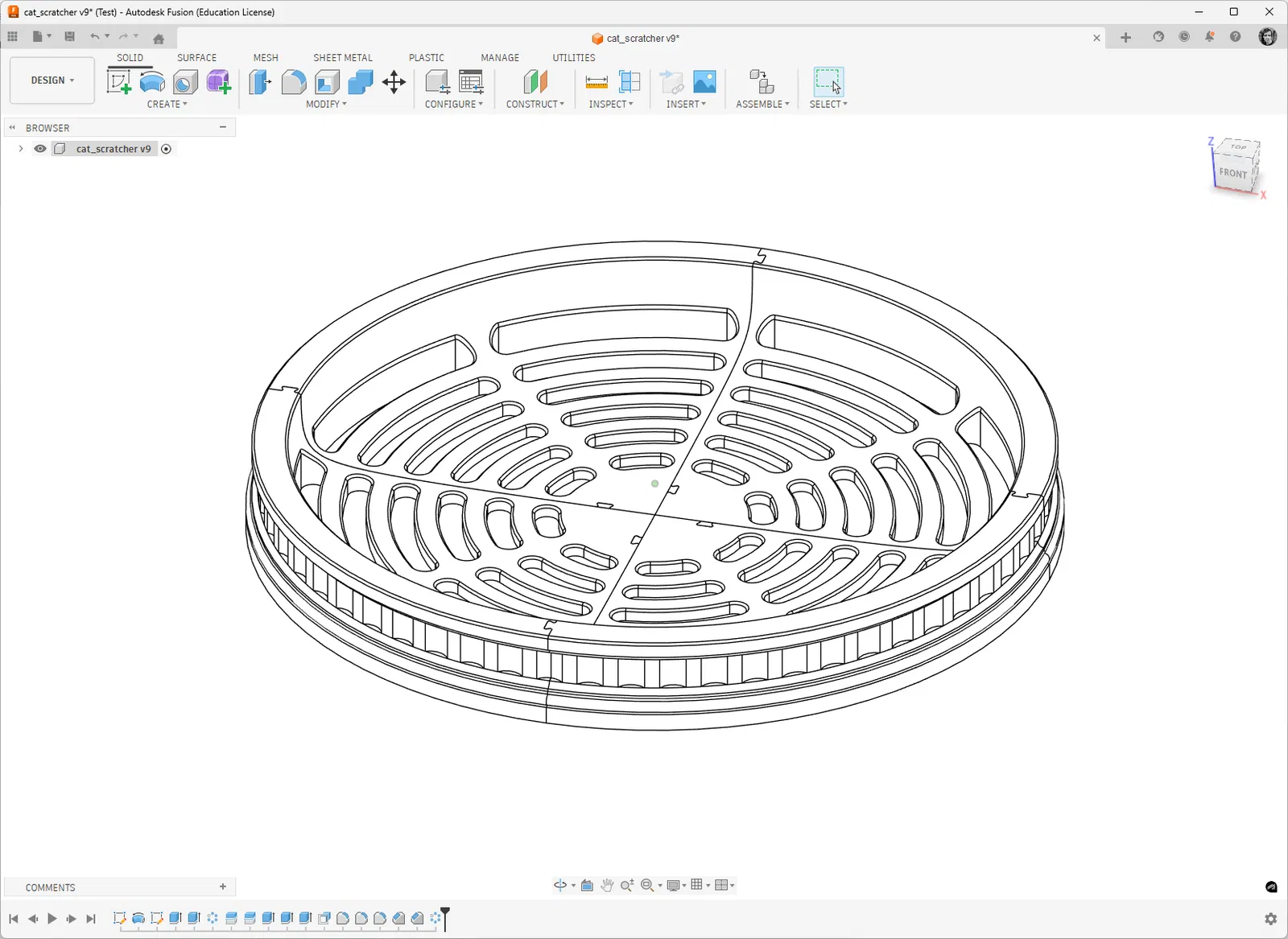The height and width of the screenshot is (939, 1288).
Task: Open Grid and Snaps dropdown
Action: click(x=701, y=885)
